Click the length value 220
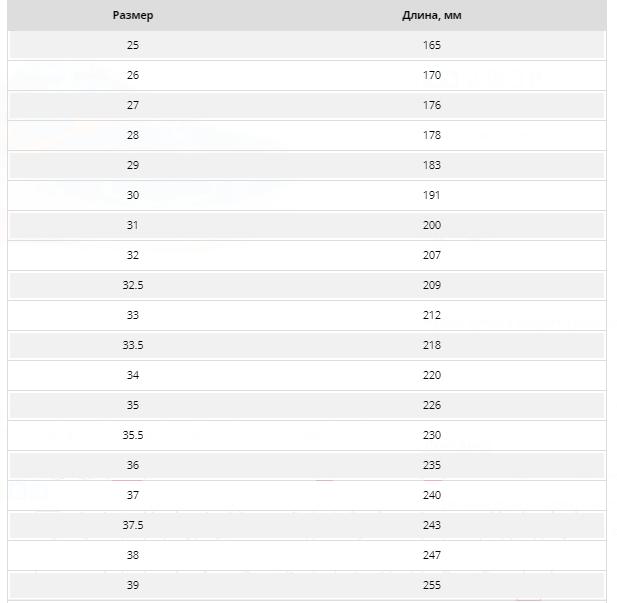This screenshot has width=617, height=603. (431, 375)
